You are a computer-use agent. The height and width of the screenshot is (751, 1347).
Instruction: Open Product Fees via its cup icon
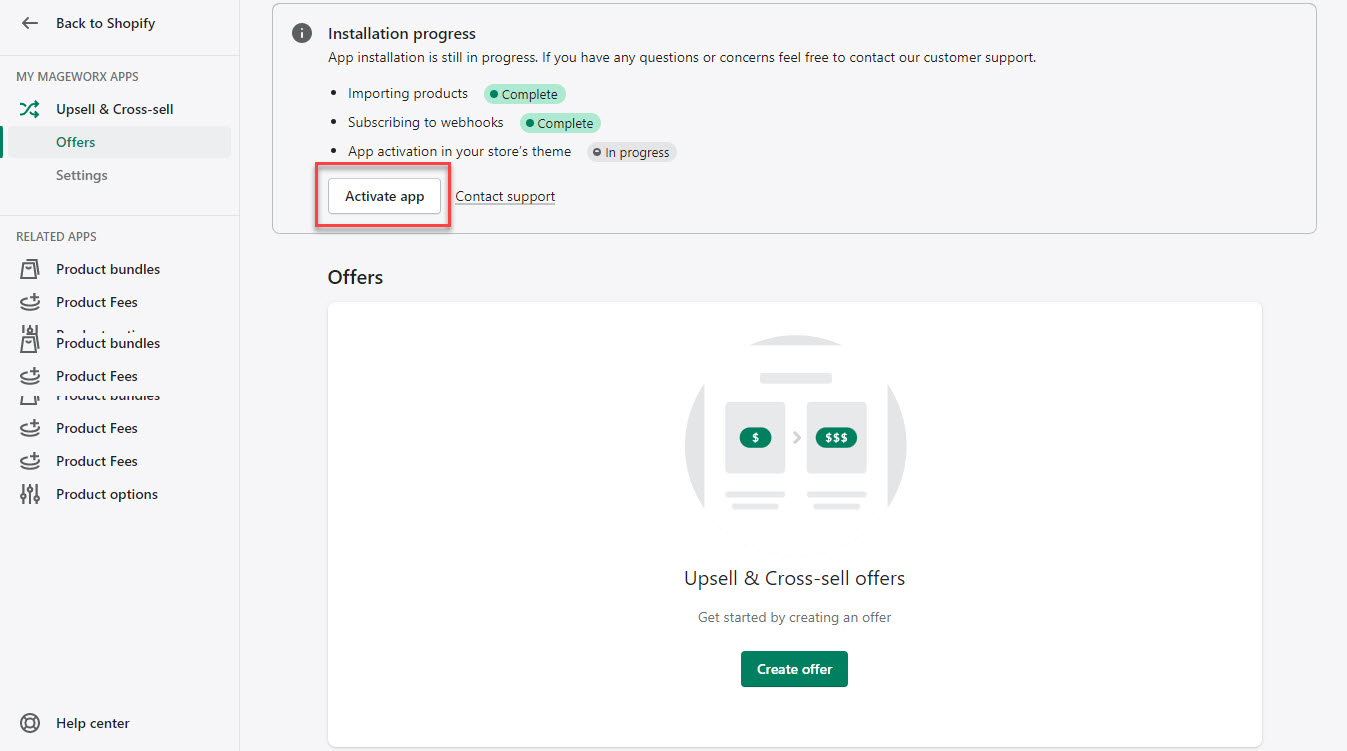[29, 301]
